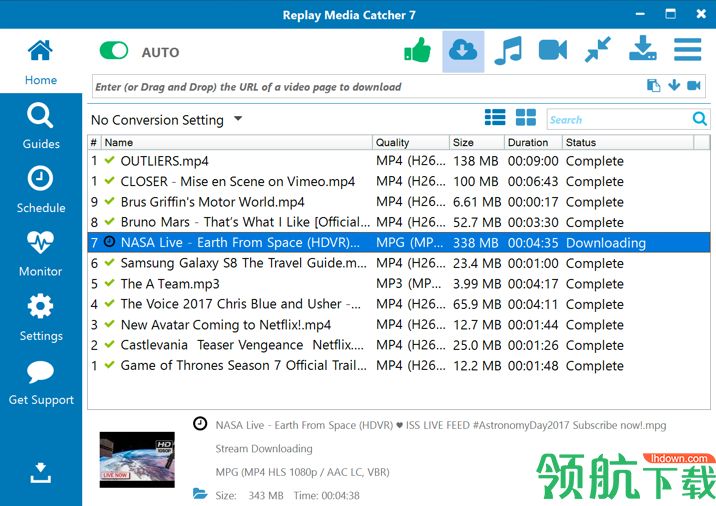The width and height of the screenshot is (716, 506).
Task: Click the small camera record icon in URL bar
Action: coord(694,85)
